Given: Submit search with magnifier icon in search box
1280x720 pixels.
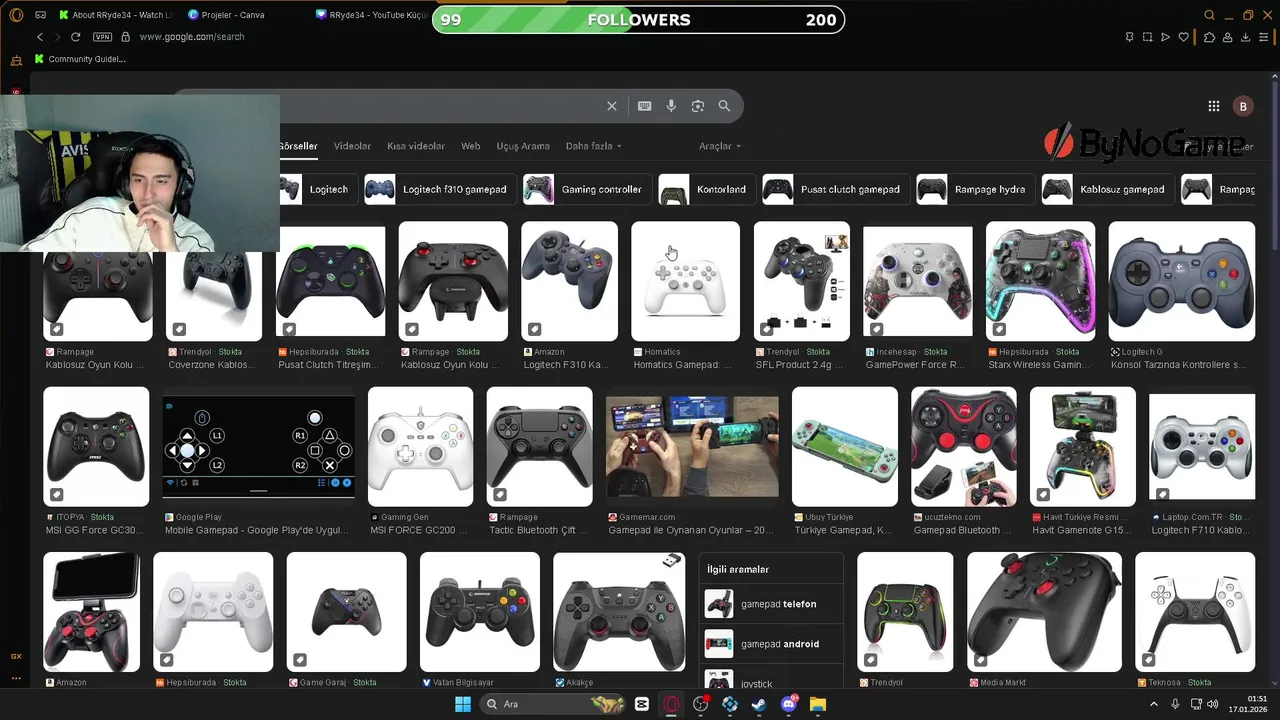Looking at the screenshot, I should point(724,106).
